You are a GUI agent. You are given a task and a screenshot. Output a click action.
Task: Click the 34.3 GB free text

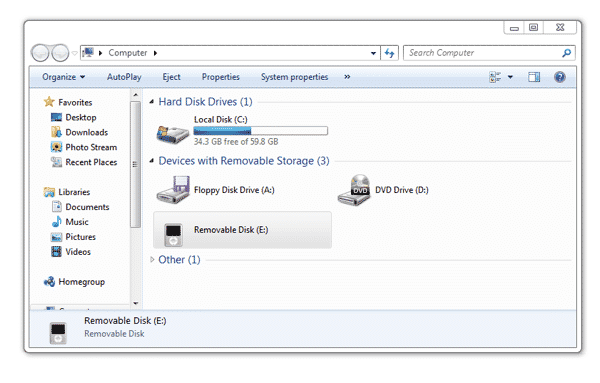pyautogui.click(x=236, y=142)
